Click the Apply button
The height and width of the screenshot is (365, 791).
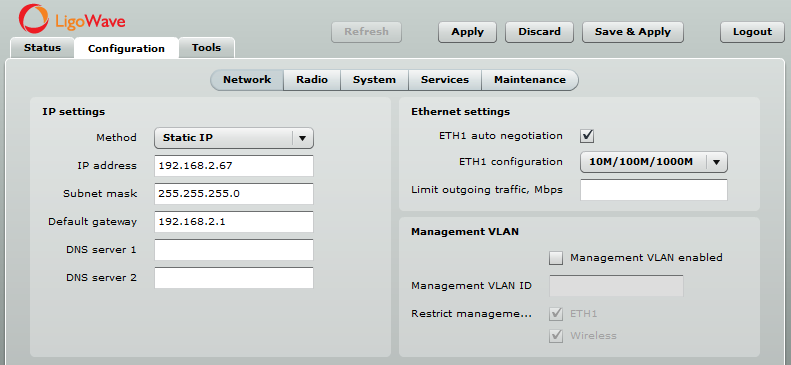467,32
